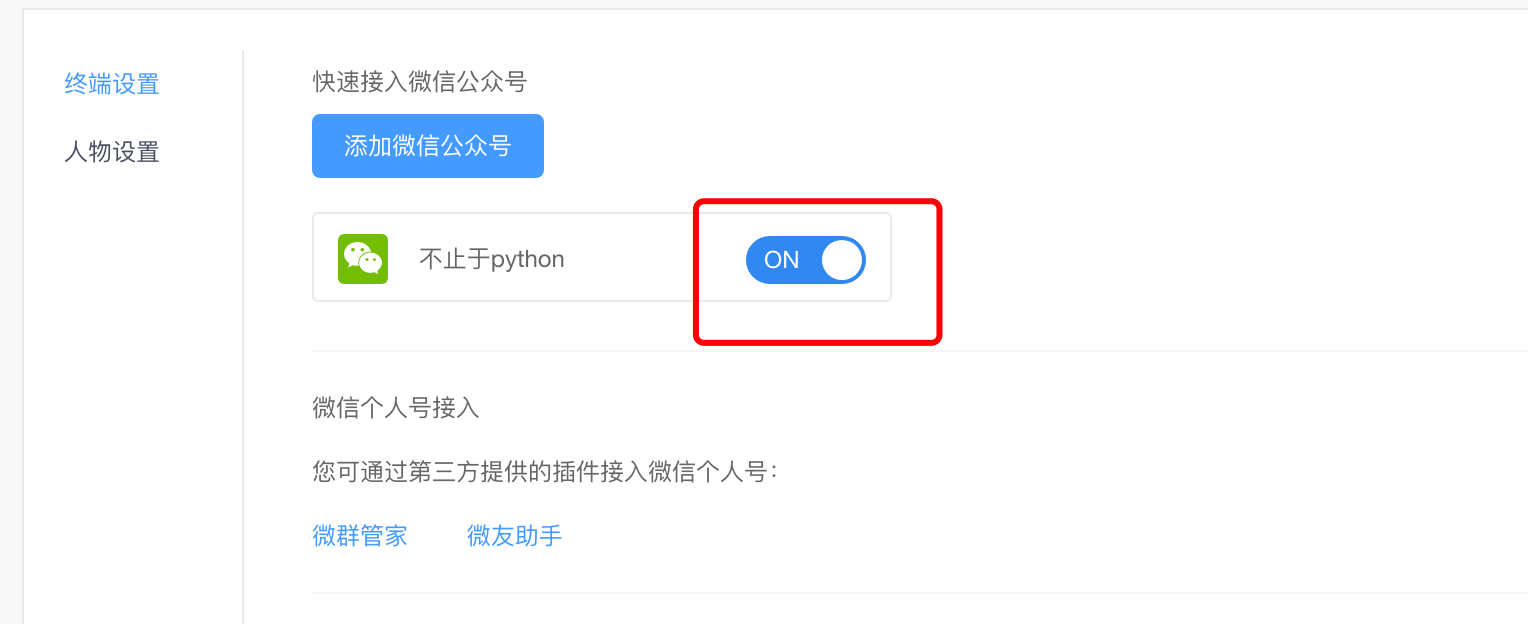Select the 不止于python account name
The image size is (1528, 624).
tap(492, 260)
